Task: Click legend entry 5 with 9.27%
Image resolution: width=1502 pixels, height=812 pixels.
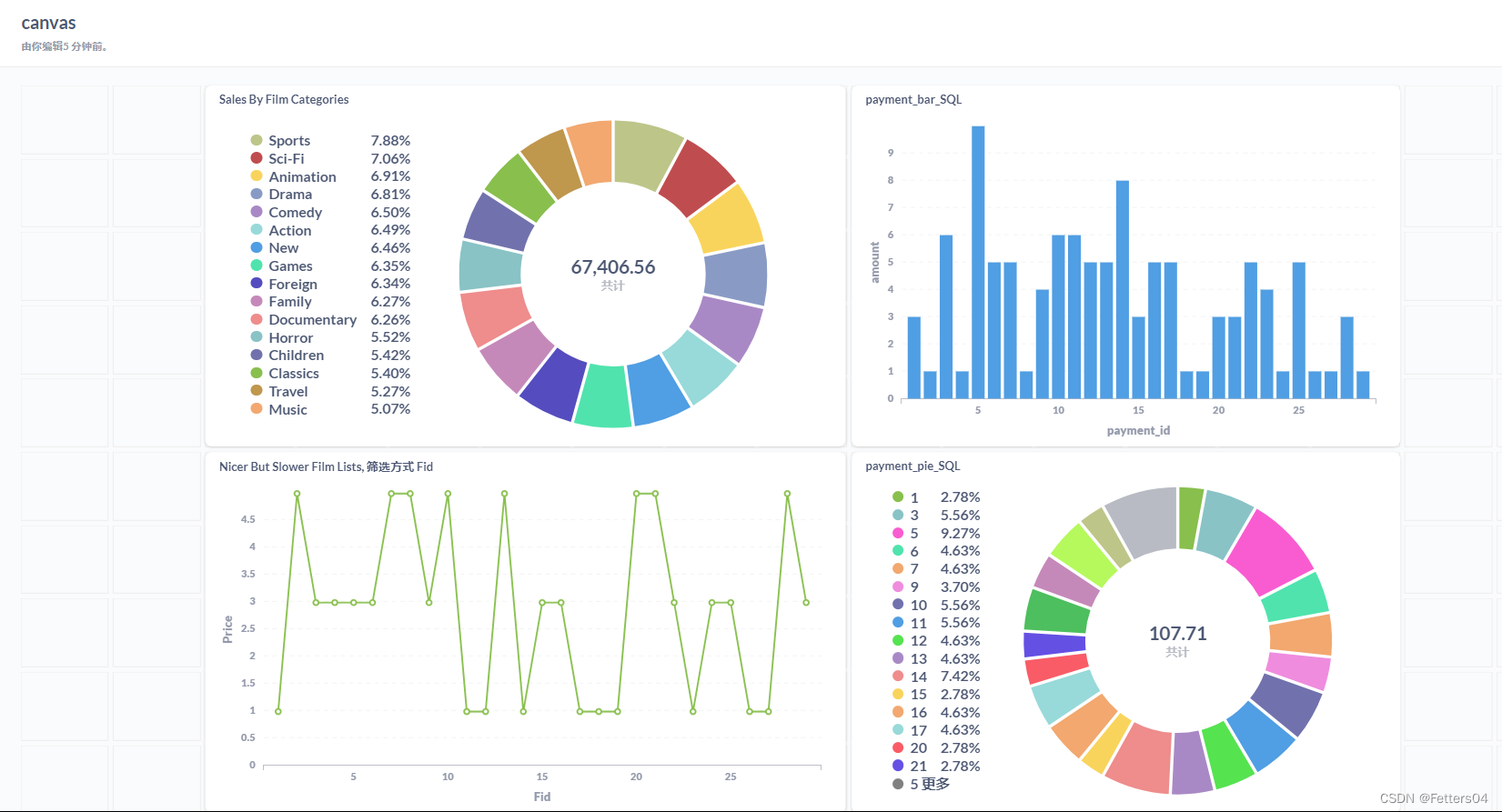Action: pyautogui.click(x=936, y=533)
